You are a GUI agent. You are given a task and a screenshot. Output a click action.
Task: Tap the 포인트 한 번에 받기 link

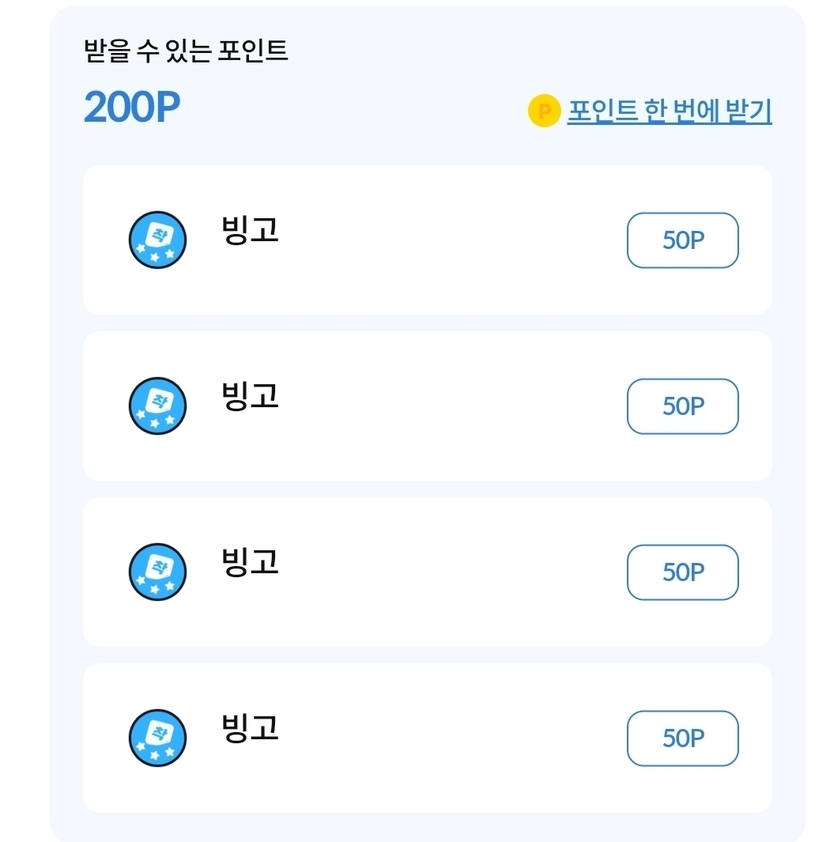click(x=669, y=111)
